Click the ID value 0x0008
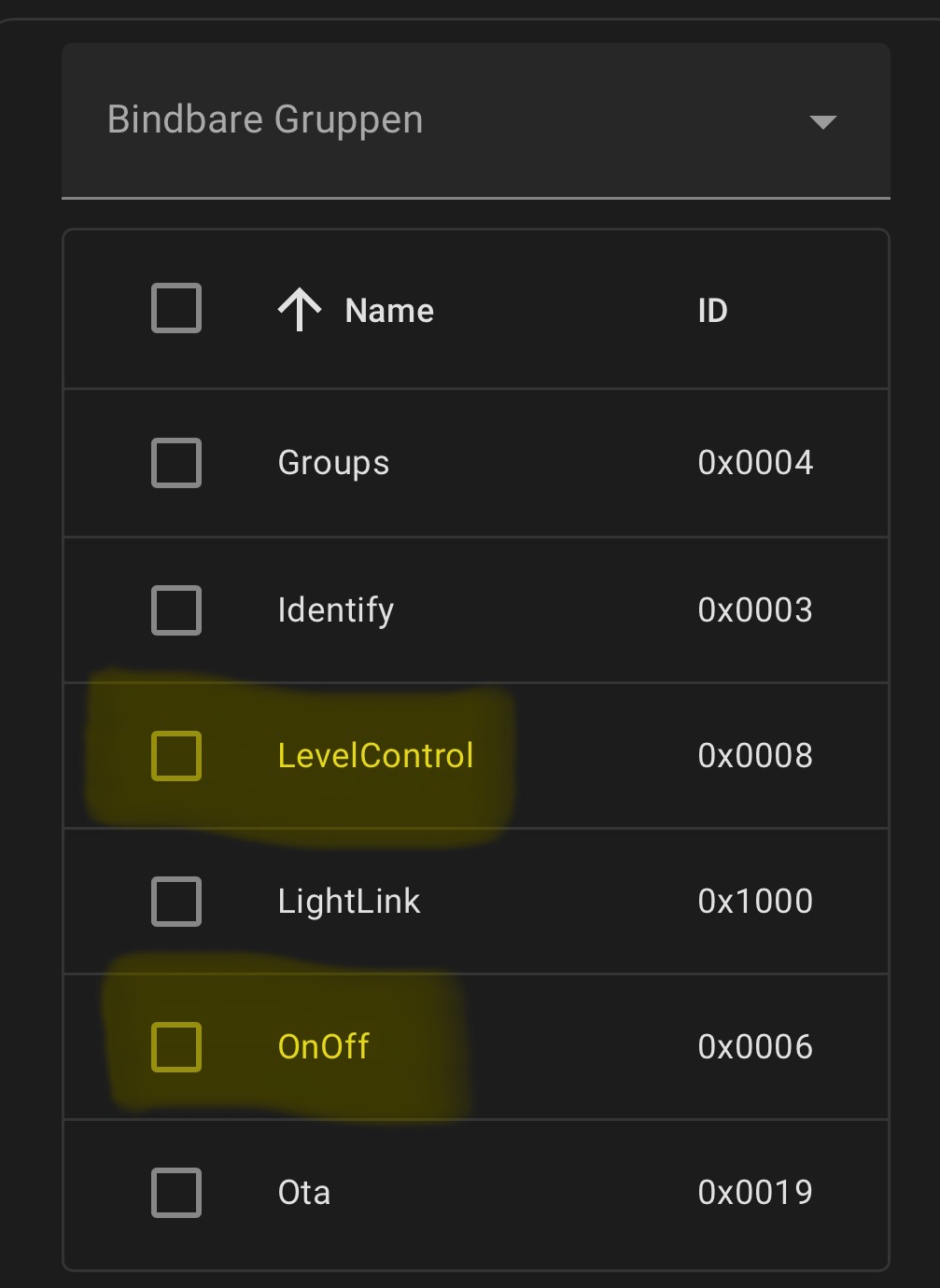Viewport: 940px width, 1288px height. (x=755, y=756)
